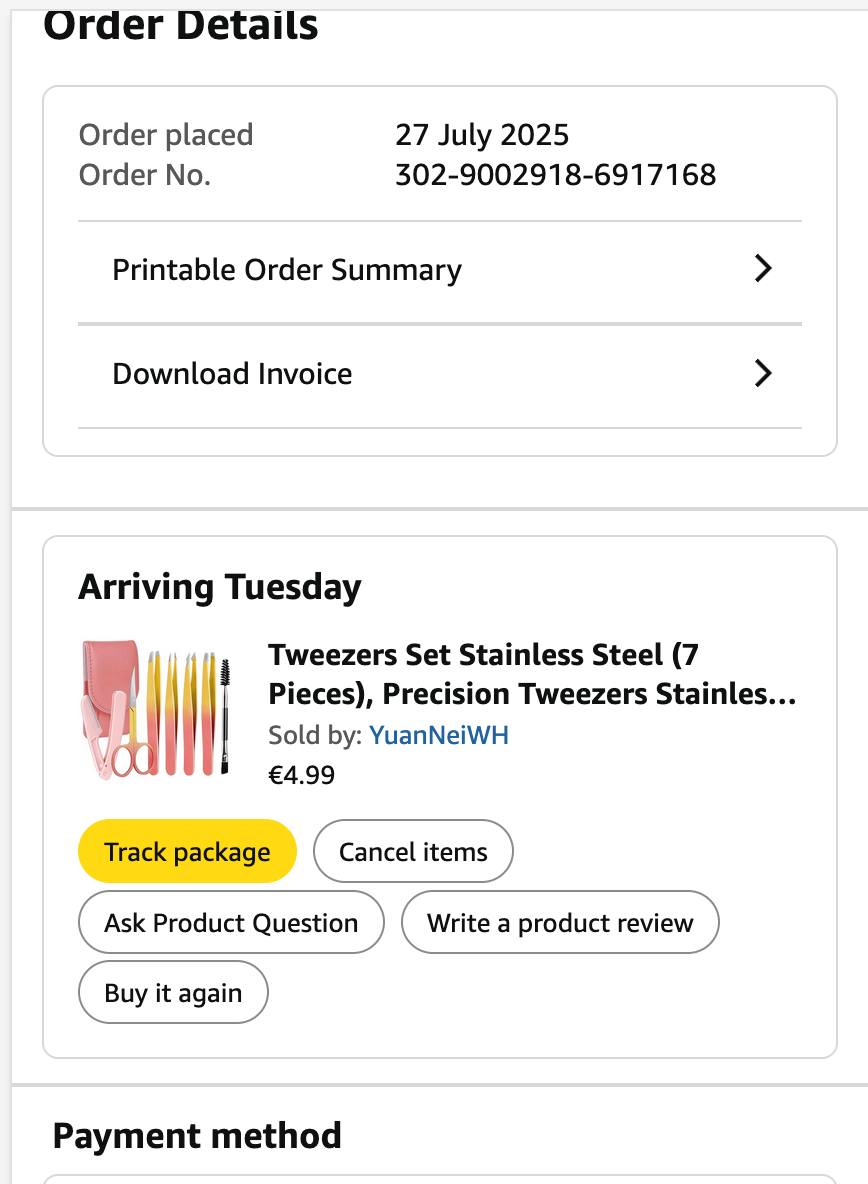This screenshot has width=868, height=1184.
Task: Select the Printable Order Summary text
Action: (287, 270)
